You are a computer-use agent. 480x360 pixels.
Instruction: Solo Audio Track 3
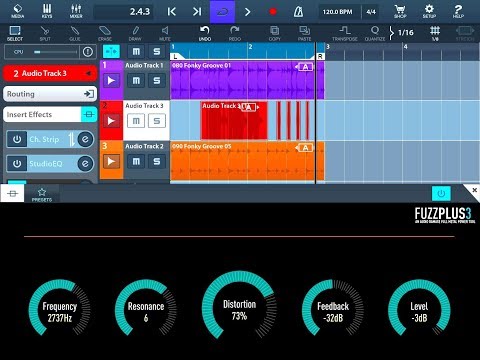157,121
